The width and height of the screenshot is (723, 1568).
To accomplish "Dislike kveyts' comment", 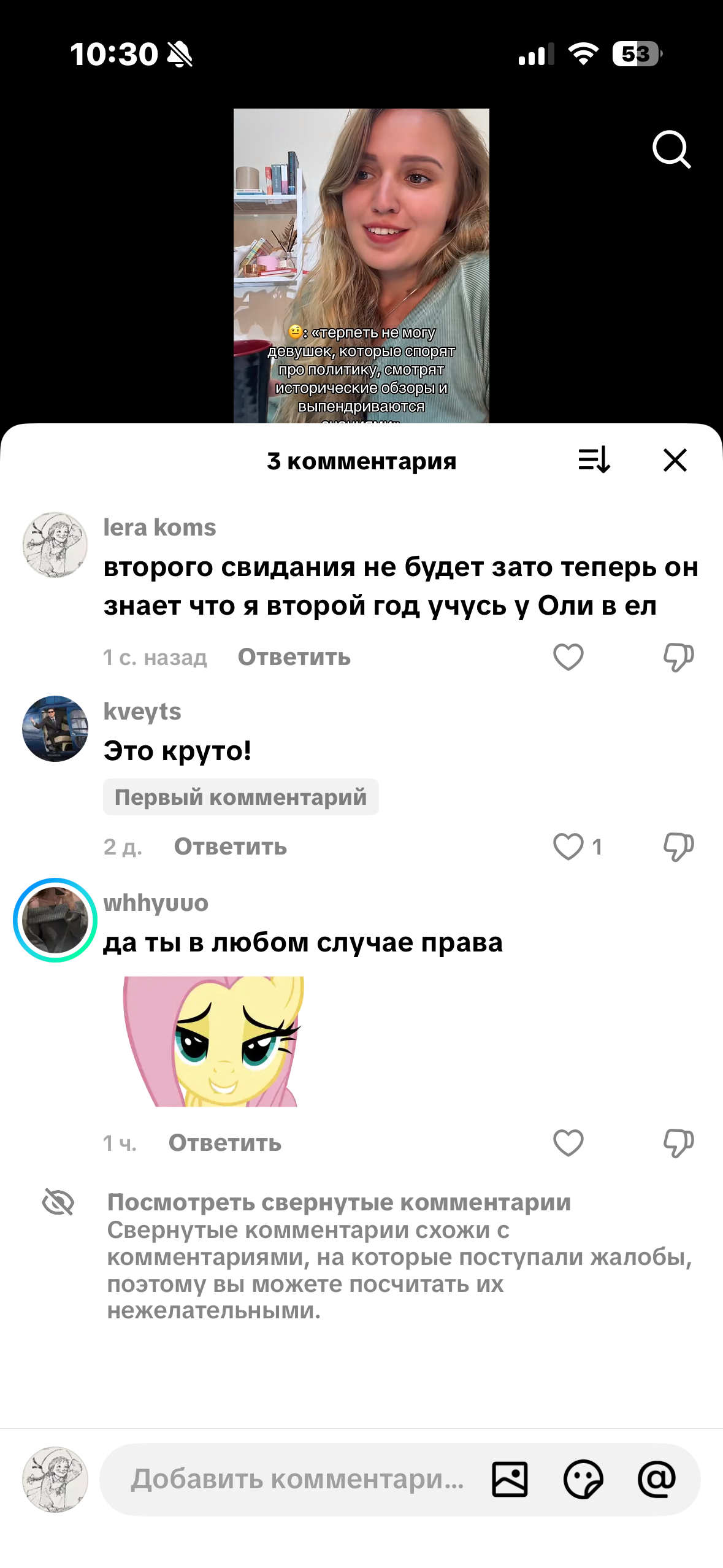I will tap(678, 847).
